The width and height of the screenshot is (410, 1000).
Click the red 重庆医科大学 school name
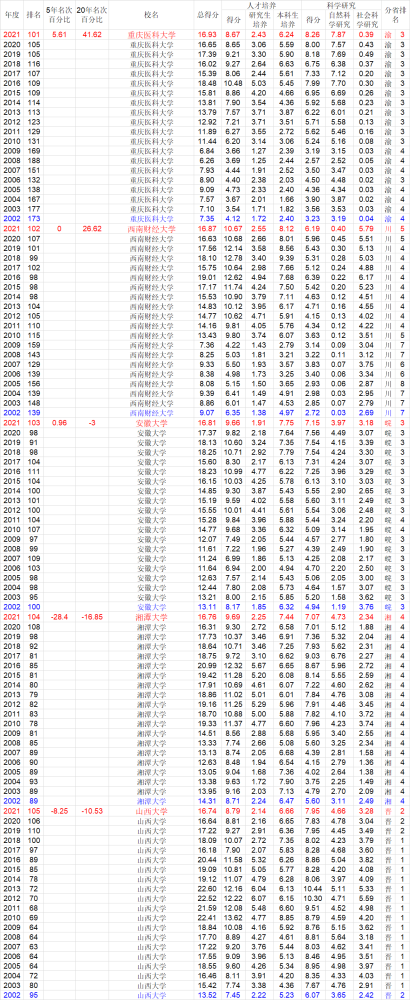152,35
